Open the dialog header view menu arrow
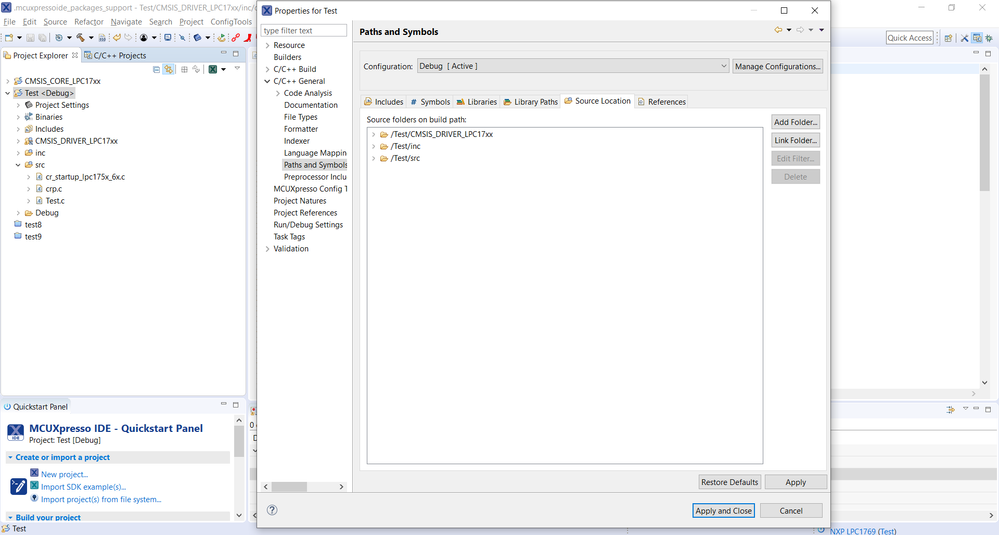The width and height of the screenshot is (999, 535). pos(821,30)
